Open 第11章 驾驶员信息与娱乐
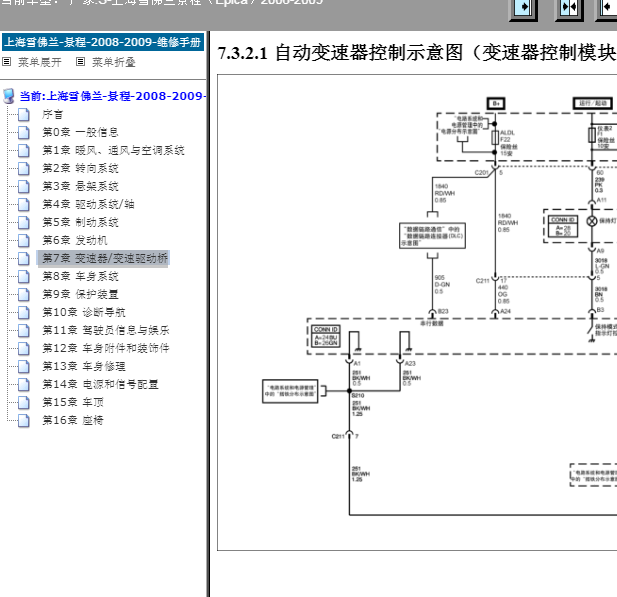 (x=106, y=330)
